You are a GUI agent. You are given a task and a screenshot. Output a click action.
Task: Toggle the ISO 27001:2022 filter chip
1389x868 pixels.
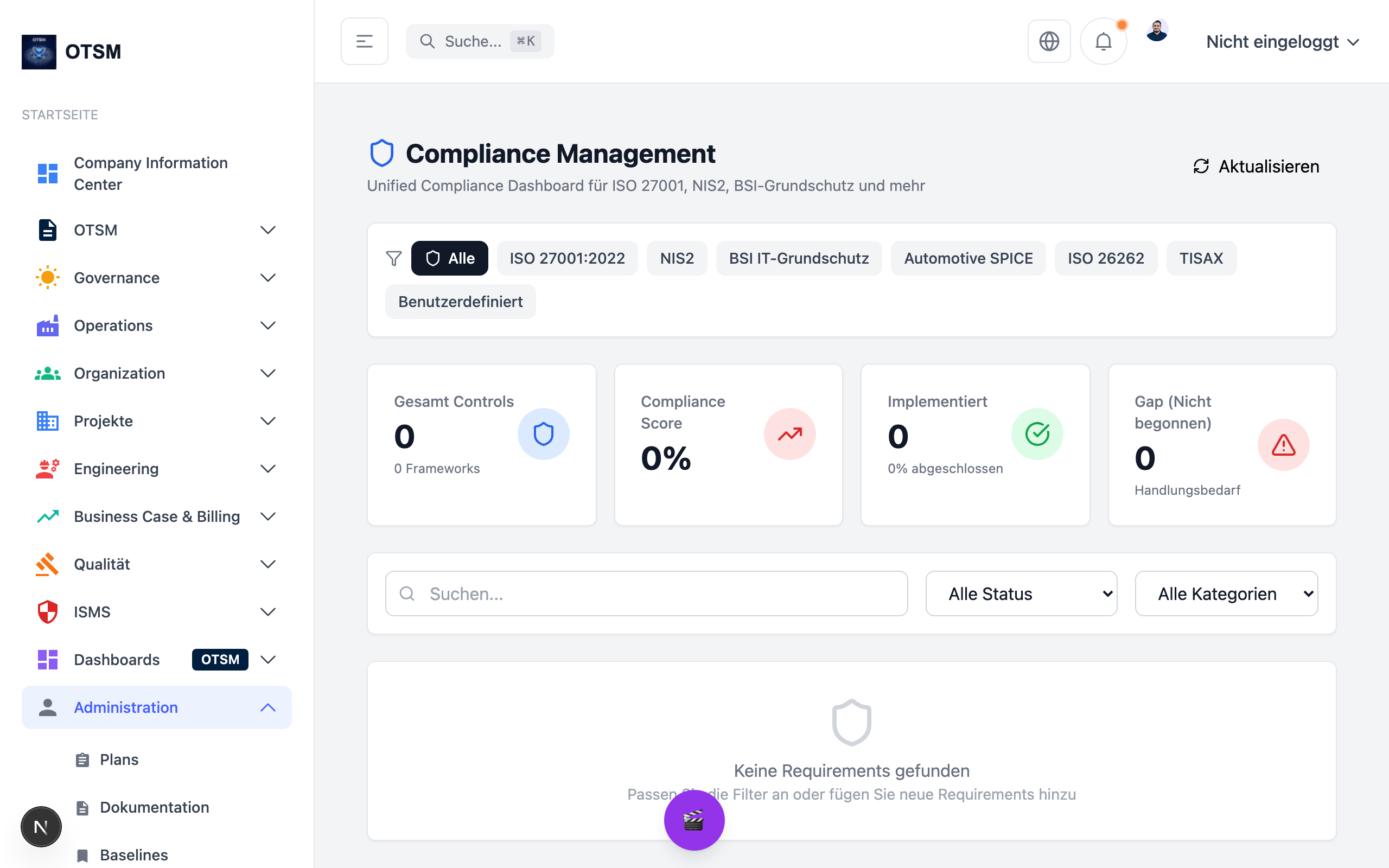(566, 258)
